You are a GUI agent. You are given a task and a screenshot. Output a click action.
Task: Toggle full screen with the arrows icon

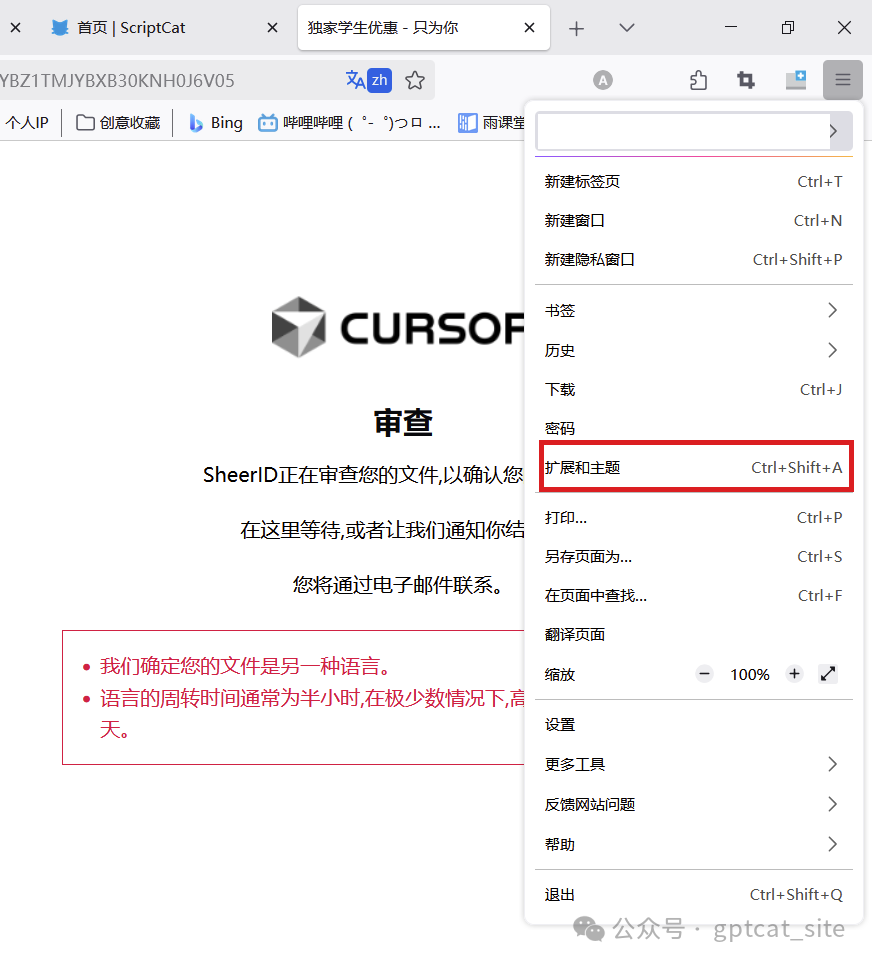click(828, 674)
